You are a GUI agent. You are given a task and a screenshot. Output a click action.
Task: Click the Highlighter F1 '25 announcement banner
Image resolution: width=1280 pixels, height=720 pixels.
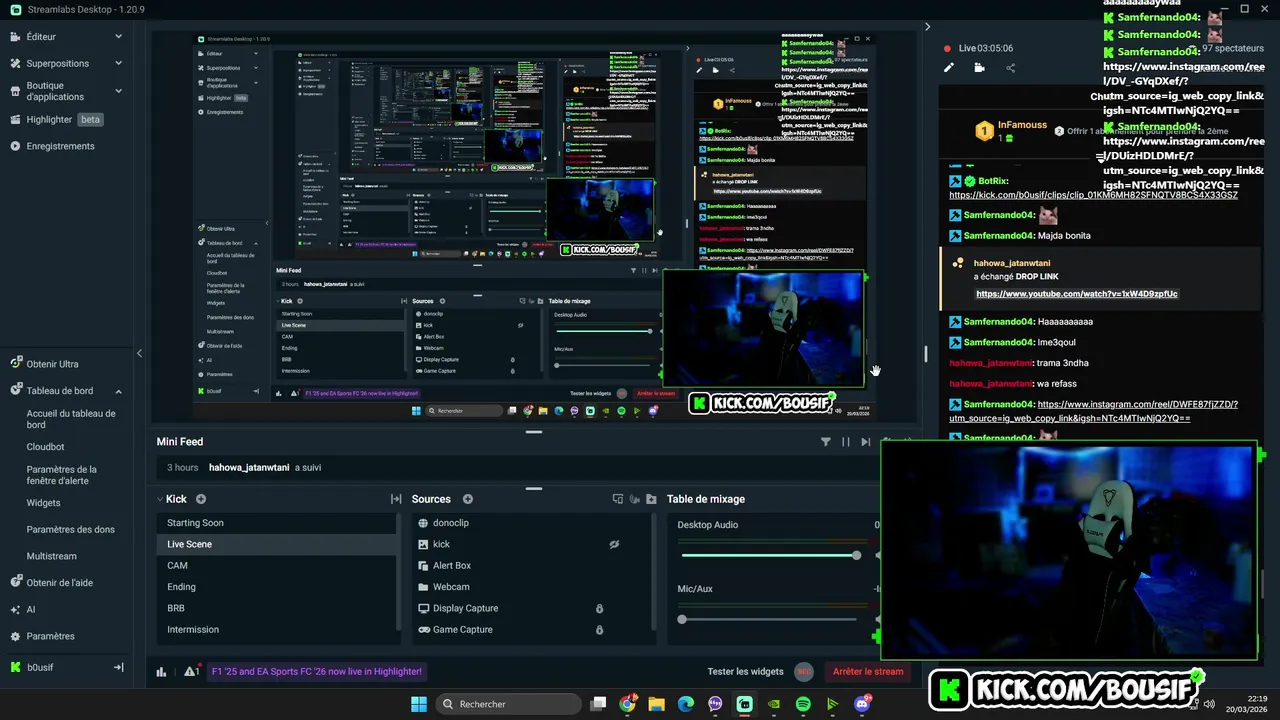pos(317,672)
